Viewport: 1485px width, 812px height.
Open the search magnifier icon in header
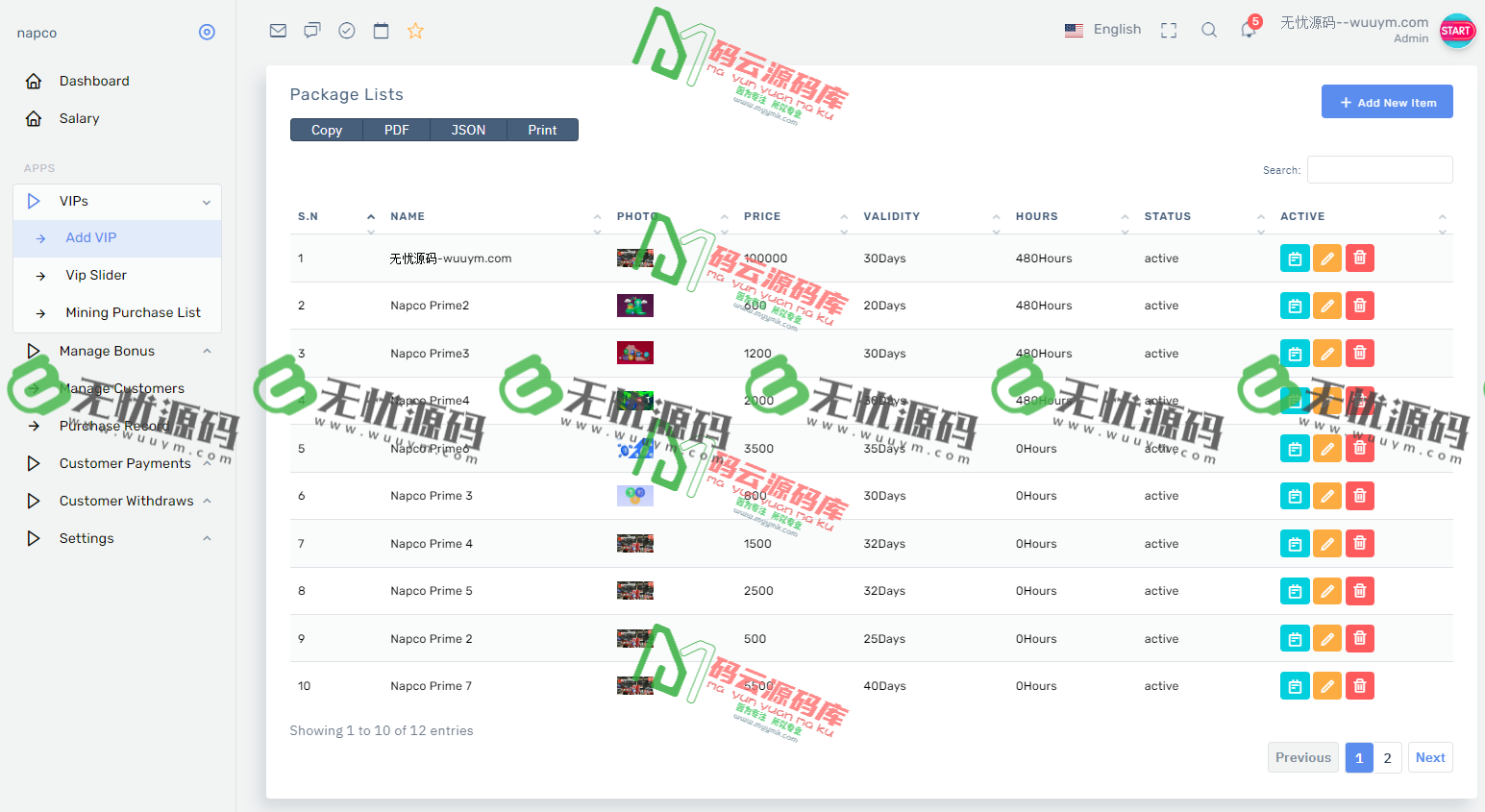[x=1208, y=30]
